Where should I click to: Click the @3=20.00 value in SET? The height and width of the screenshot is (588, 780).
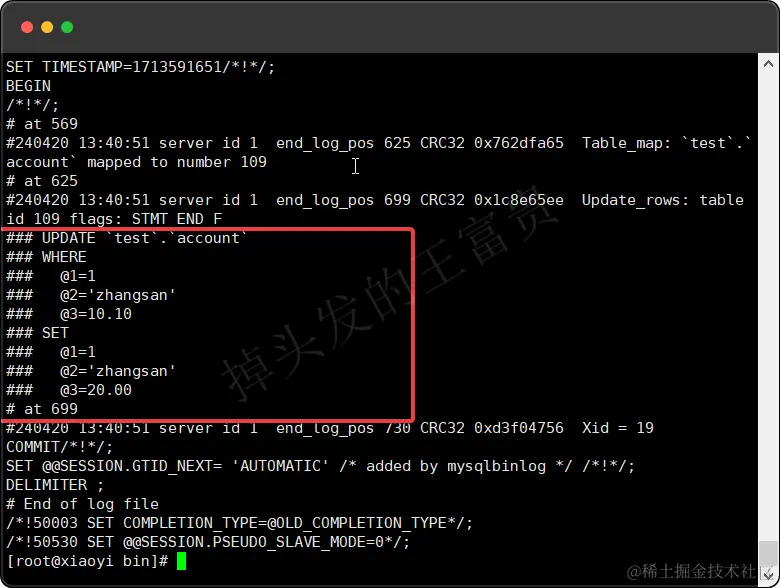click(96, 390)
